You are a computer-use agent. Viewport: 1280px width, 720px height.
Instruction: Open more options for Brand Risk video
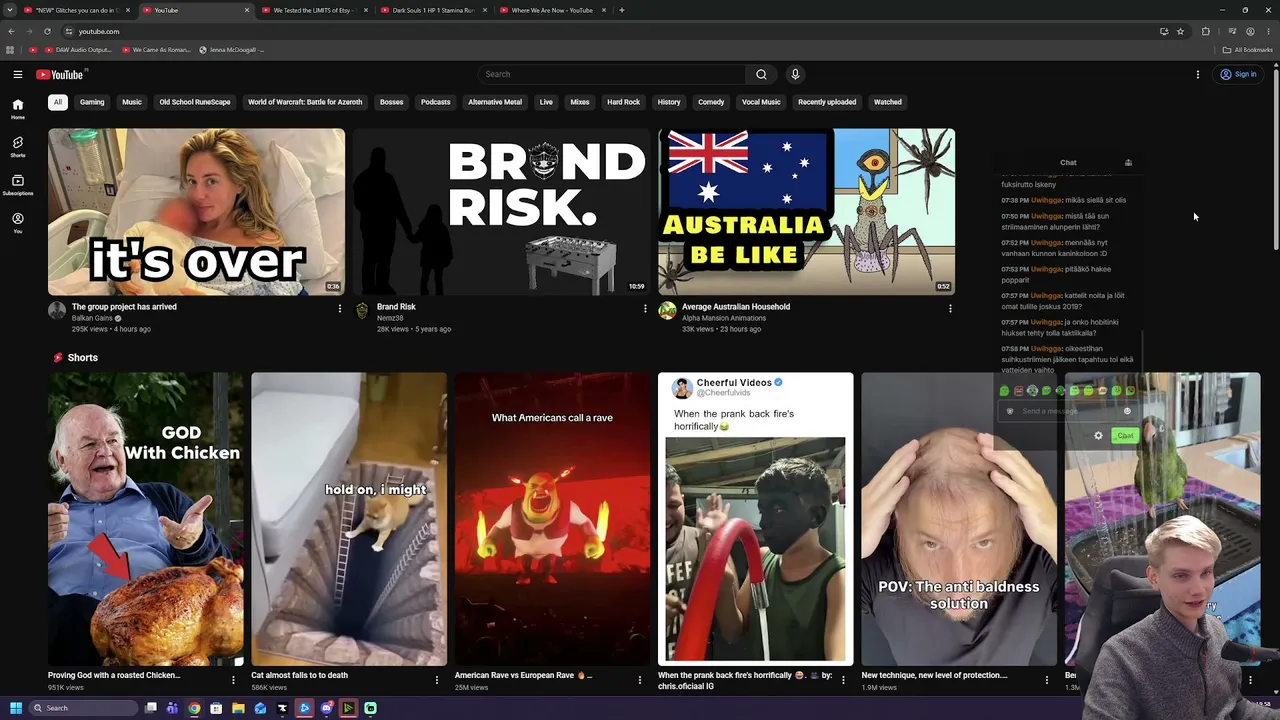click(644, 308)
